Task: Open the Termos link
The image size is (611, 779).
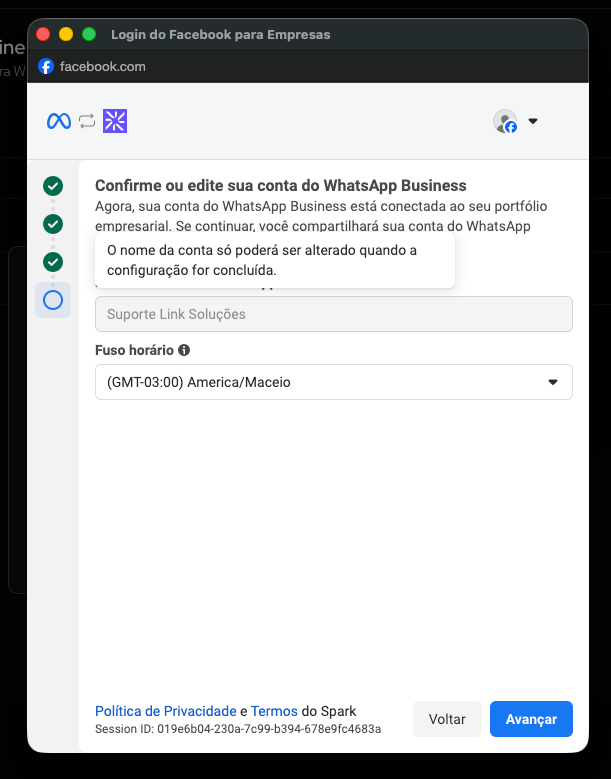Action: click(x=274, y=711)
